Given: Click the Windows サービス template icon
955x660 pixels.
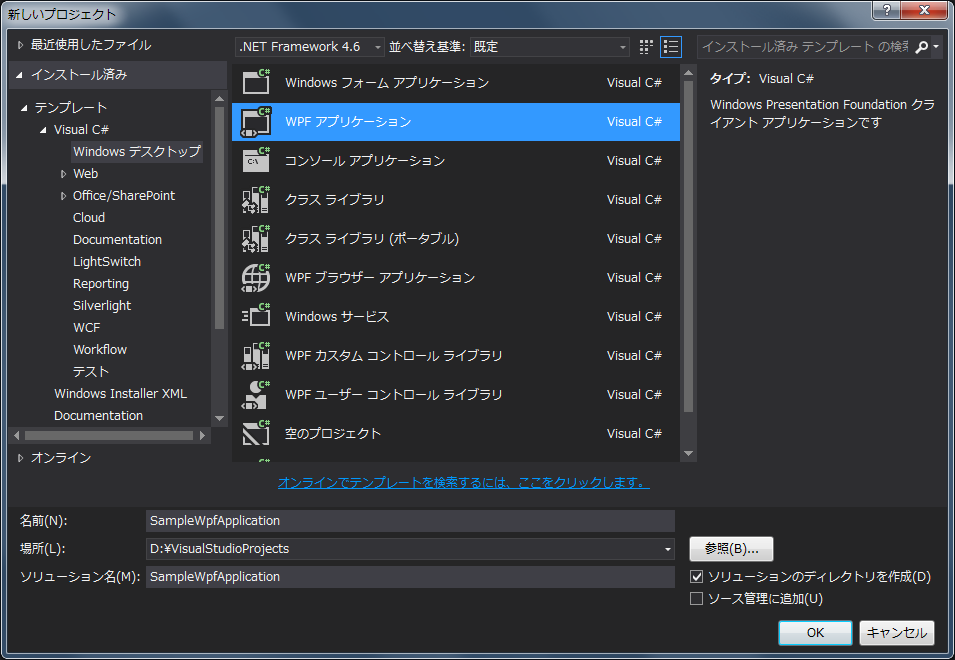Looking at the screenshot, I should click(256, 316).
